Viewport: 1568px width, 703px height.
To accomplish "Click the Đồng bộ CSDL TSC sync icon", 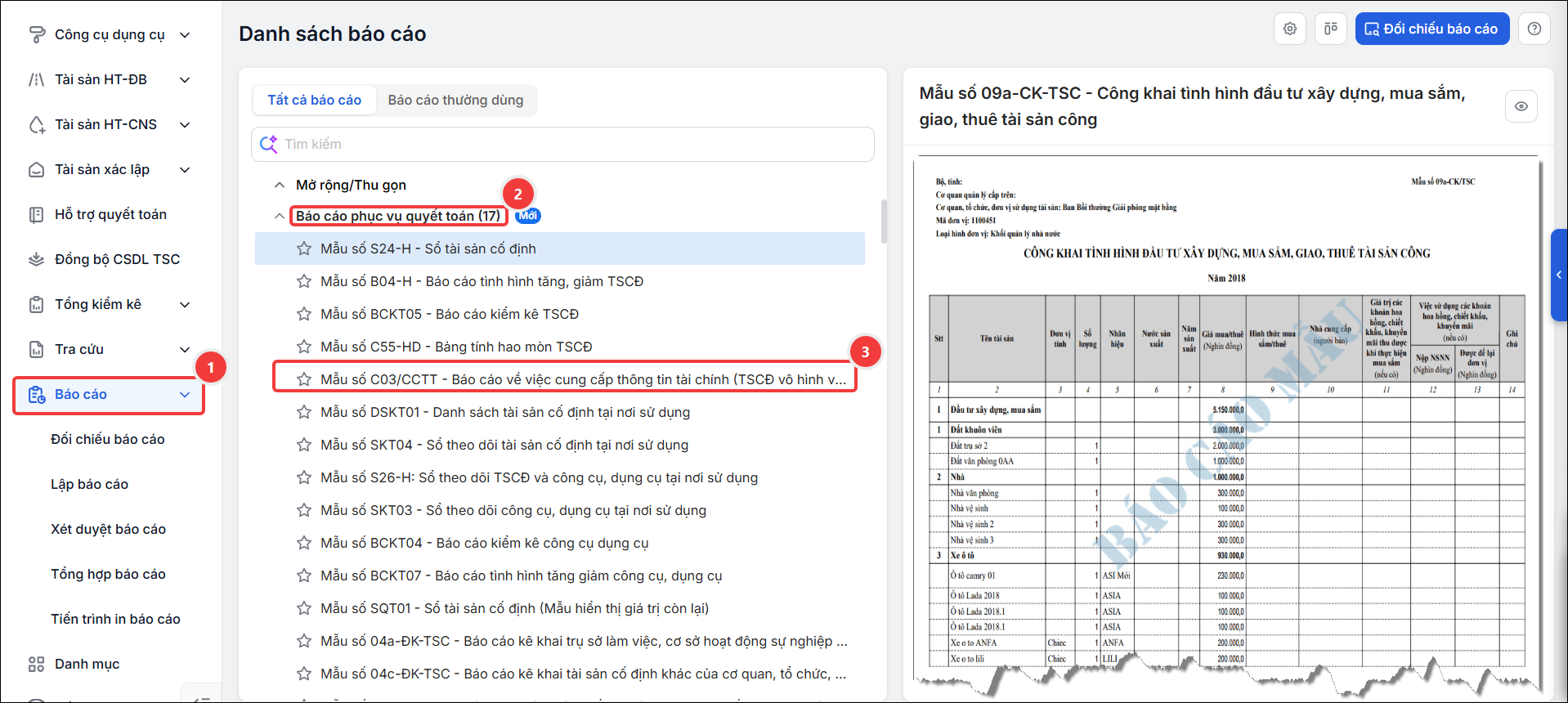I will click(37, 259).
